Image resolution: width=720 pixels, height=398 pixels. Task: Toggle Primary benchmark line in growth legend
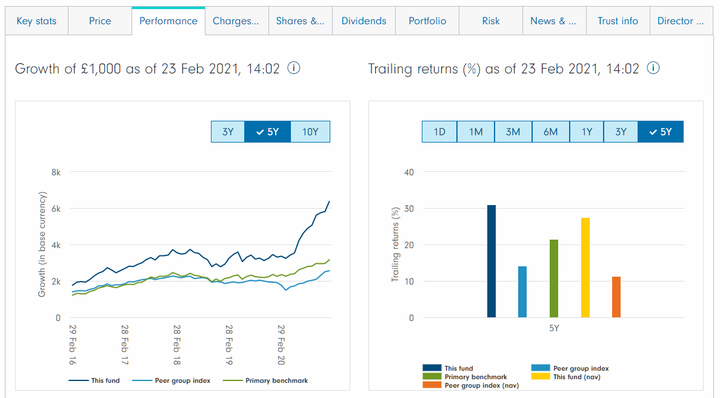point(265,381)
